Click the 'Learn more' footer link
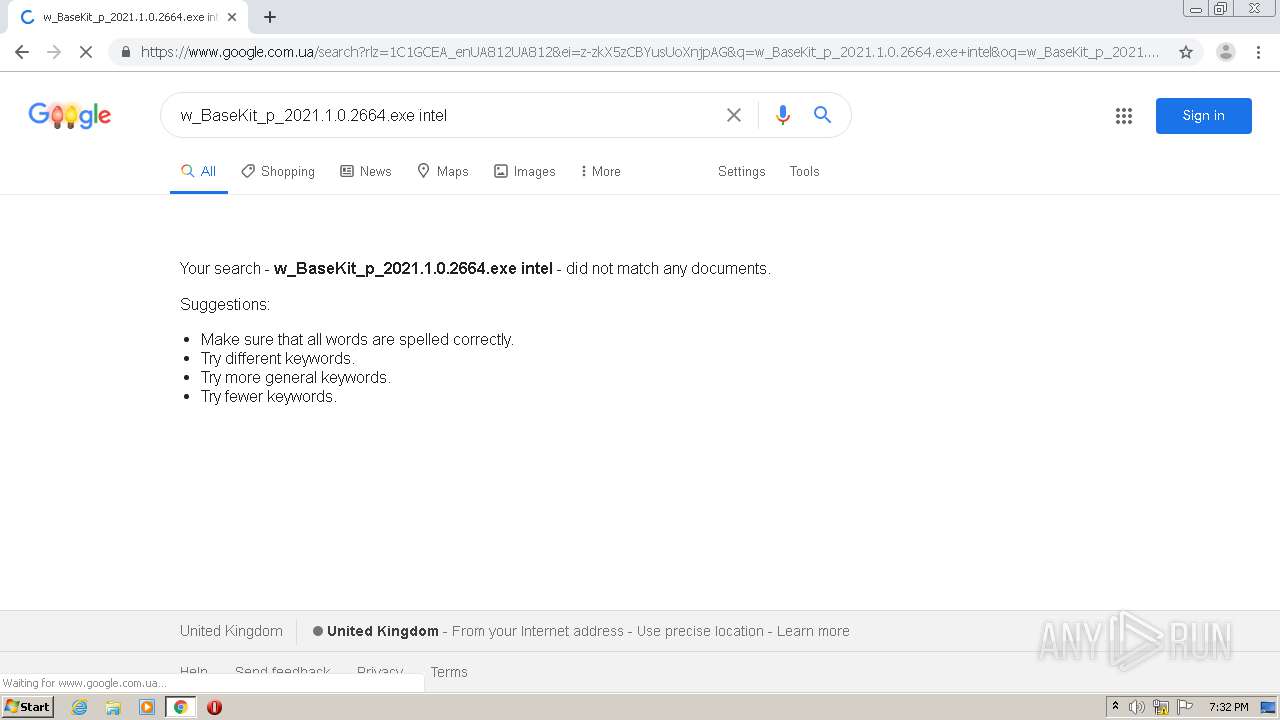 813,631
